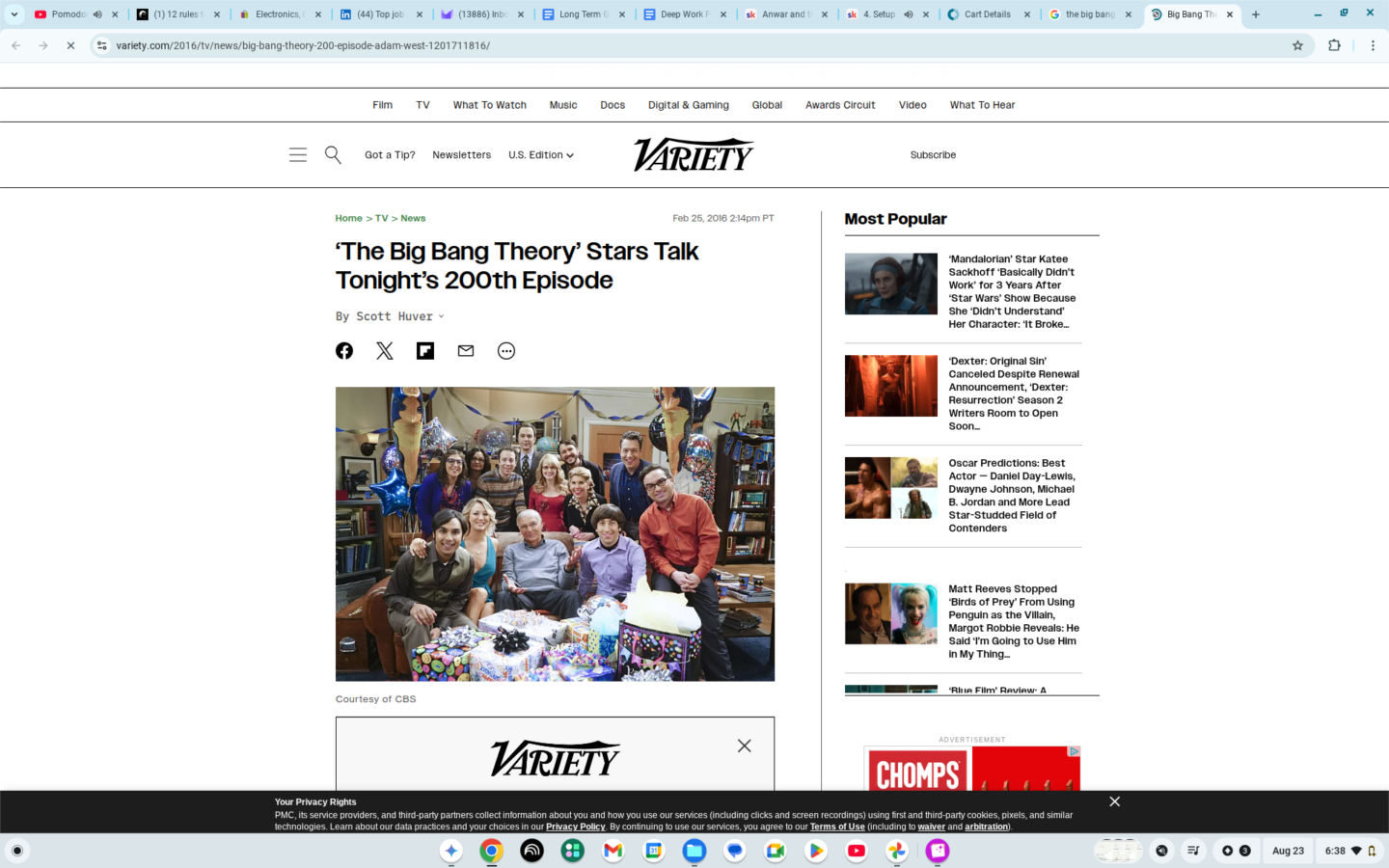Go to What To Watch
Screen dimensions: 1389x868
point(490,105)
